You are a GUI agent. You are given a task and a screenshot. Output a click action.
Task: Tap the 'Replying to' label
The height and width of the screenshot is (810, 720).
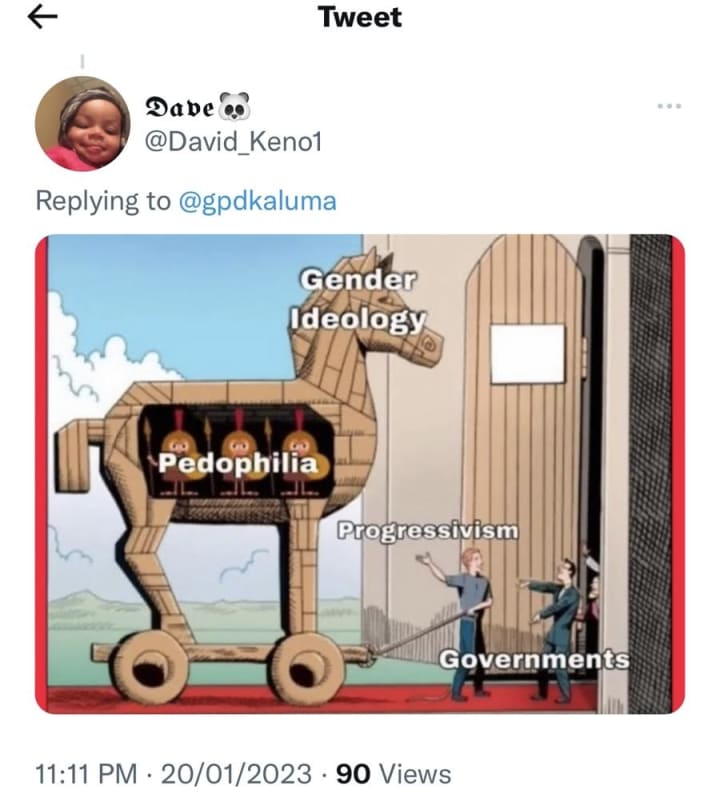pos(103,201)
